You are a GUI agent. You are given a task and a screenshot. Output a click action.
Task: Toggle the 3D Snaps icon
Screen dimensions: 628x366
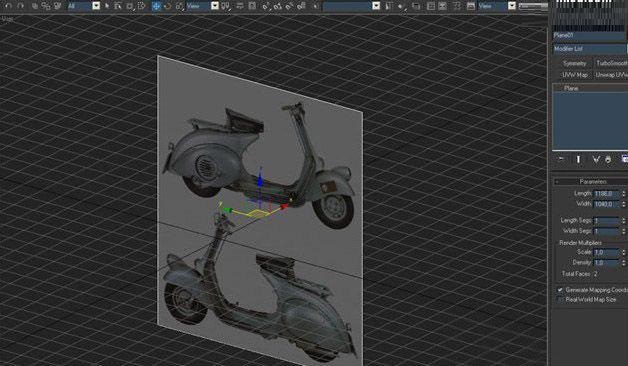coord(266,6)
